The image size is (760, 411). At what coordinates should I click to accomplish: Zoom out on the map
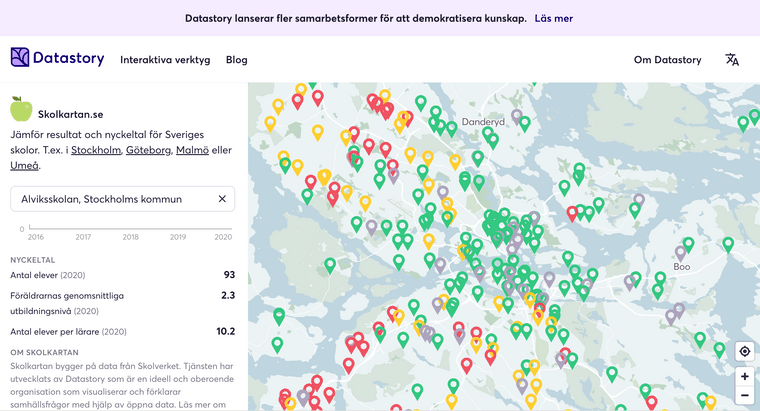coord(743,399)
